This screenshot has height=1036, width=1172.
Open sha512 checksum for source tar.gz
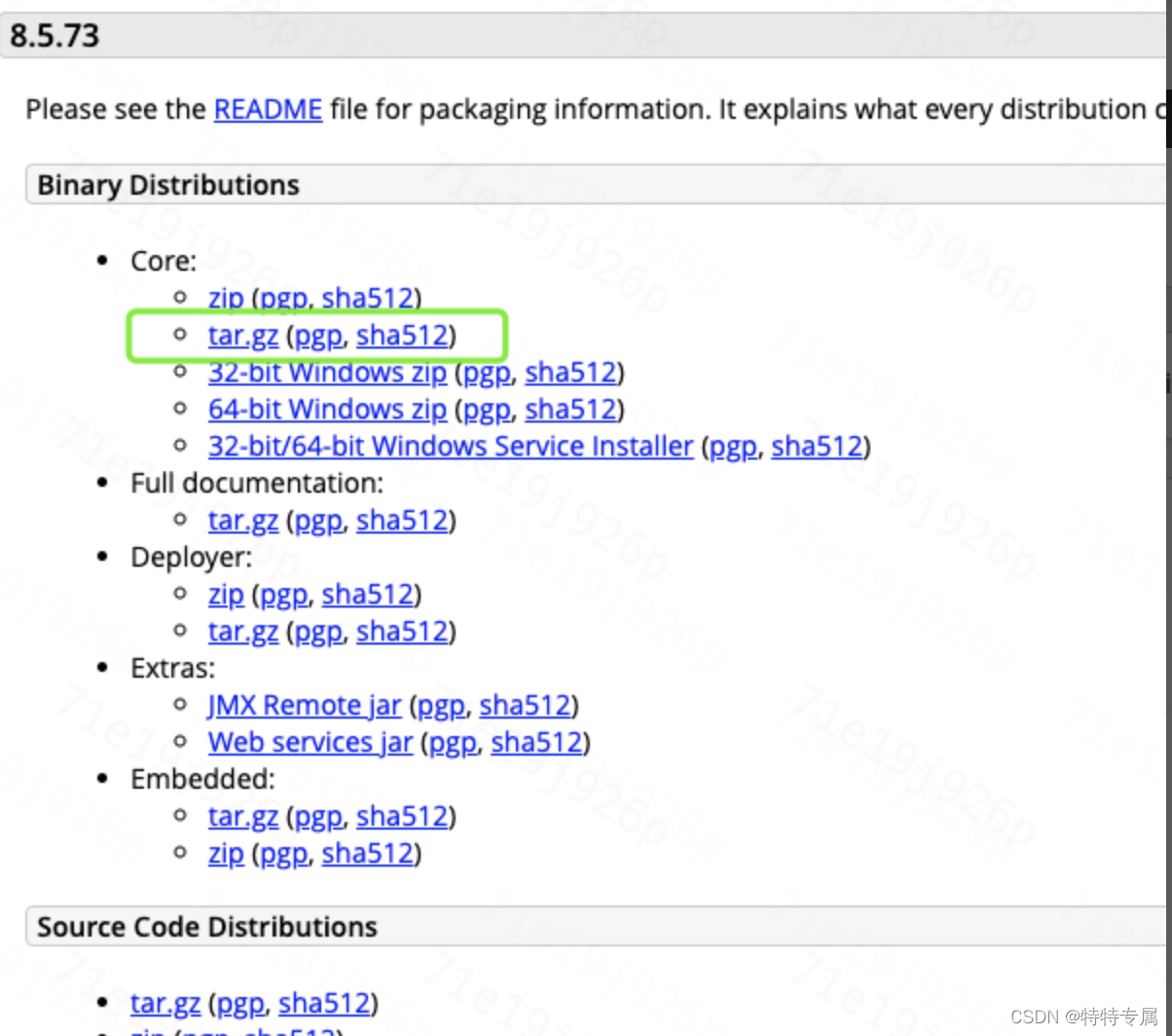tap(325, 1003)
